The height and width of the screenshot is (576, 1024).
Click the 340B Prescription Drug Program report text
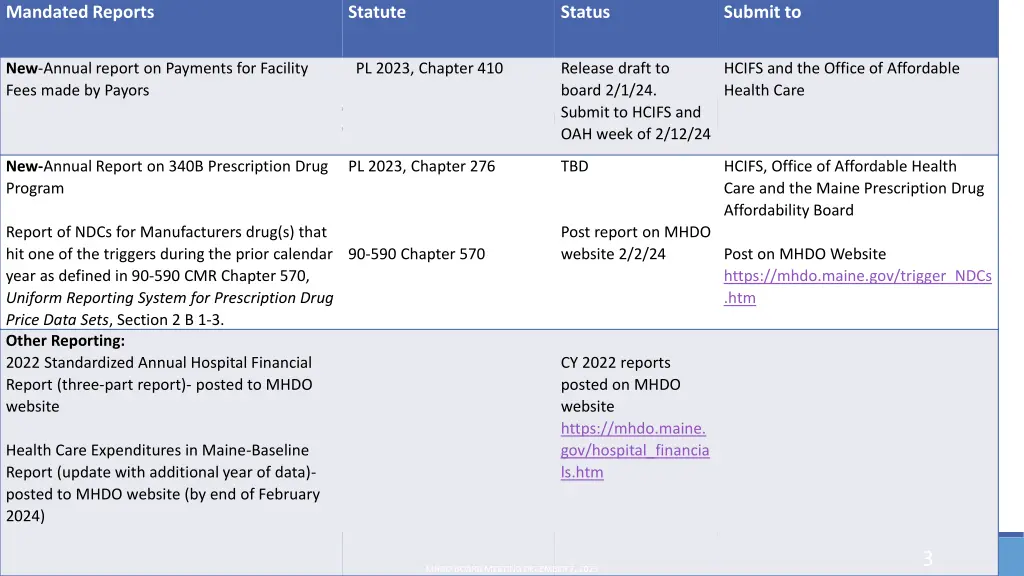(167, 177)
